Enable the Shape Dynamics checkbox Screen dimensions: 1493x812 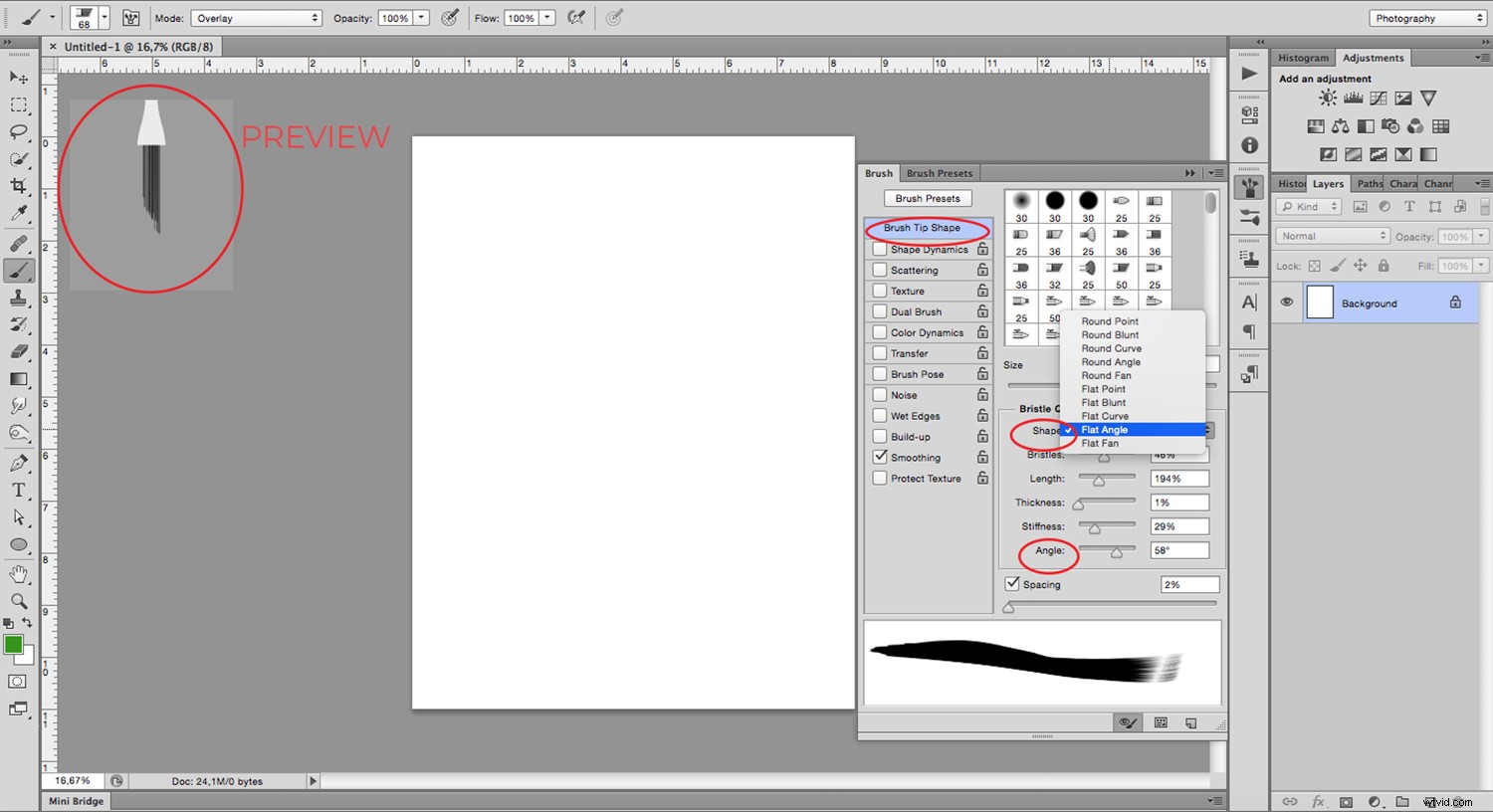click(880, 249)
